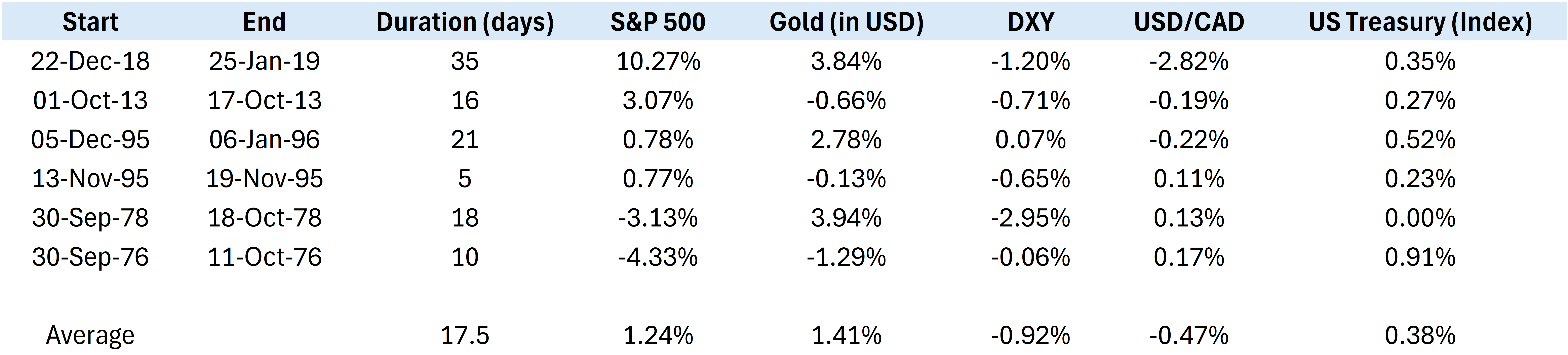Select the DXY column header
Viewport: 1568px width, 355px height.
click(x=1030, y=22)
